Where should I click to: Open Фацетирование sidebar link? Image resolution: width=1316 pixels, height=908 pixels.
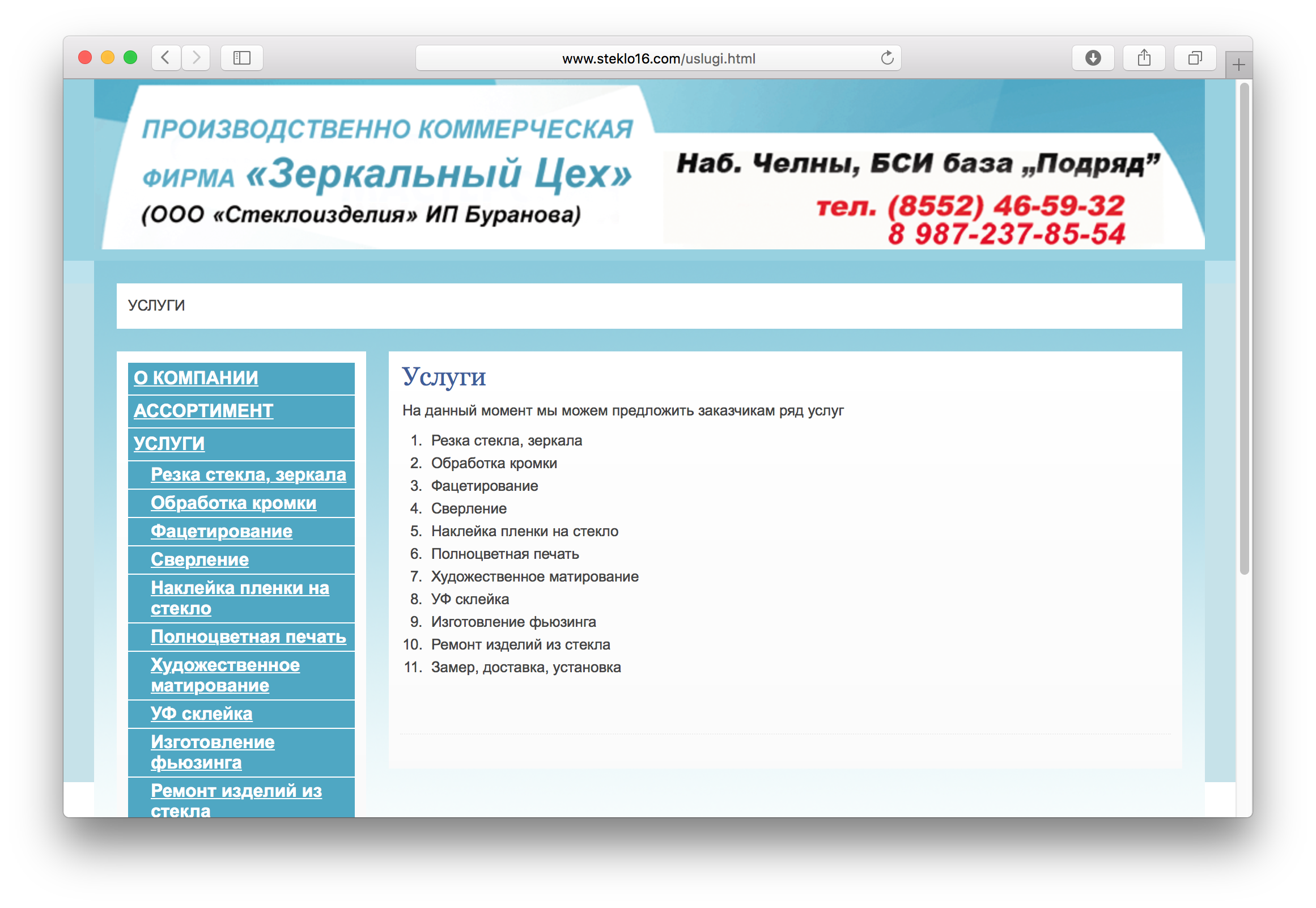click(222, 532)
